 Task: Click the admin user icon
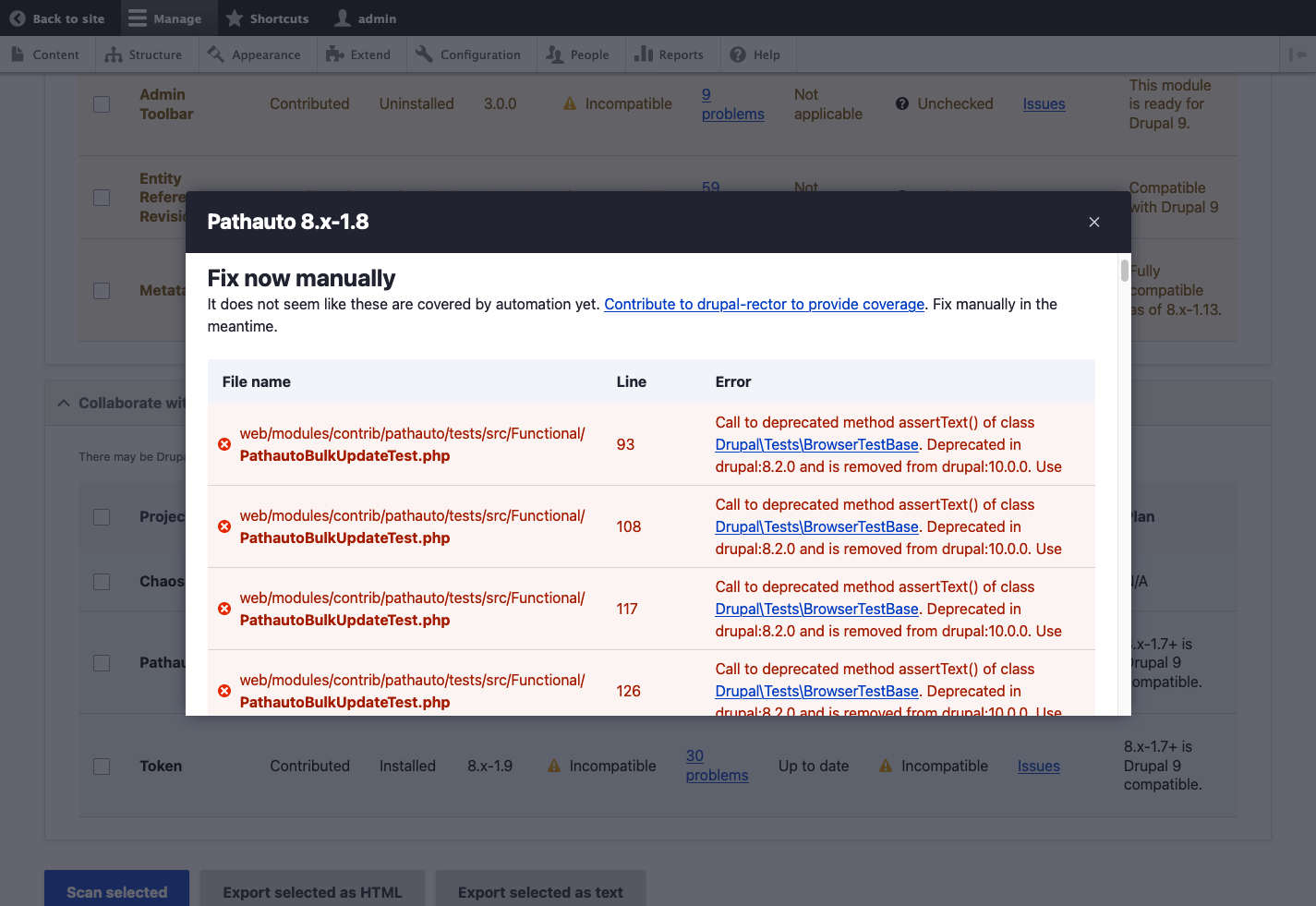tap(343, 18)
